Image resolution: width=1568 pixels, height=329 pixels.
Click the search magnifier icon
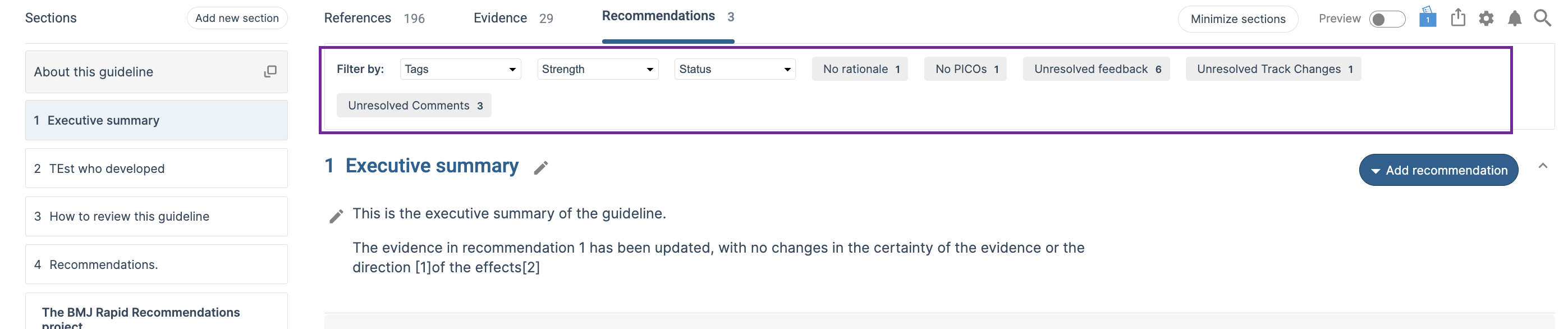[1542, 19]
